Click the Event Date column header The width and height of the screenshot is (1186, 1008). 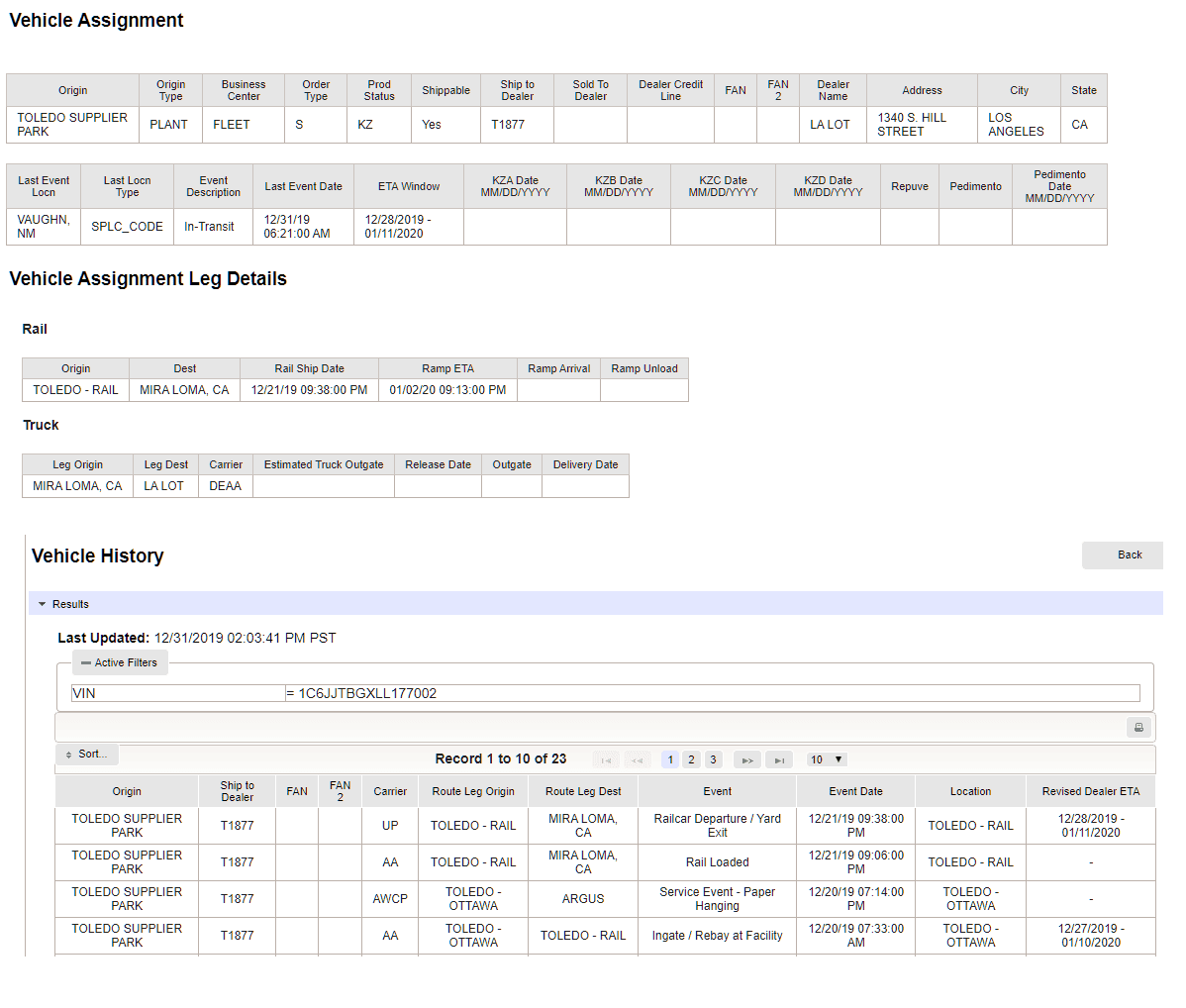click(855, 791)
